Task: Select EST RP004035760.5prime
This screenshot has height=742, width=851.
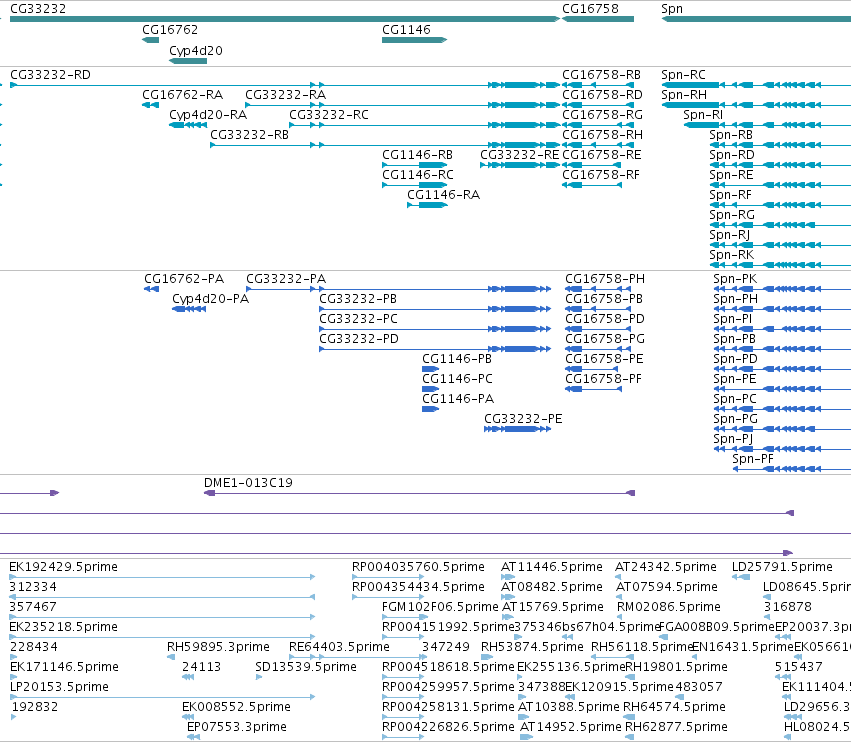Action: tap(418, 567)
